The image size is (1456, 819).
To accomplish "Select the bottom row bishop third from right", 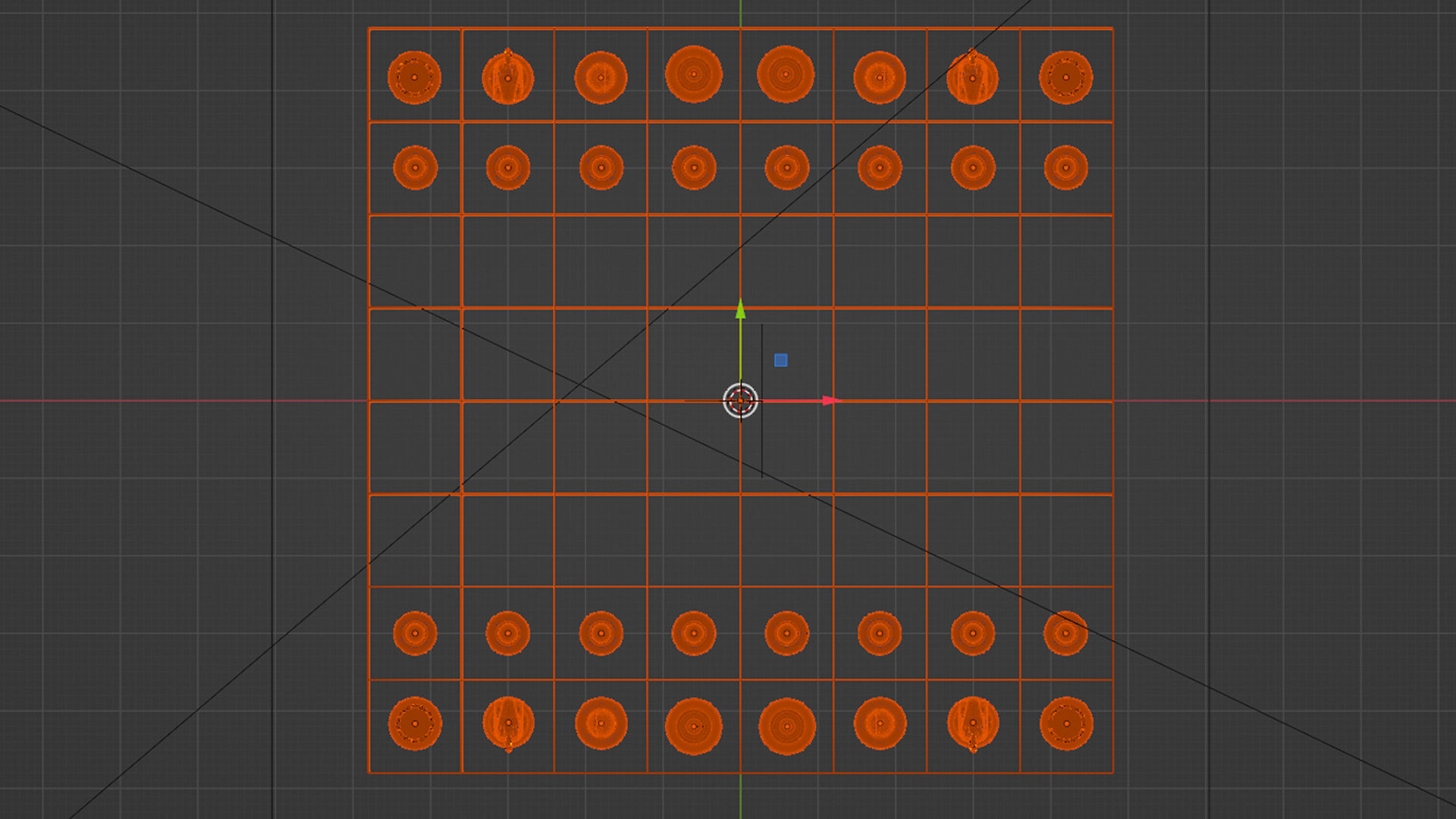I will [x=880, y=723].
